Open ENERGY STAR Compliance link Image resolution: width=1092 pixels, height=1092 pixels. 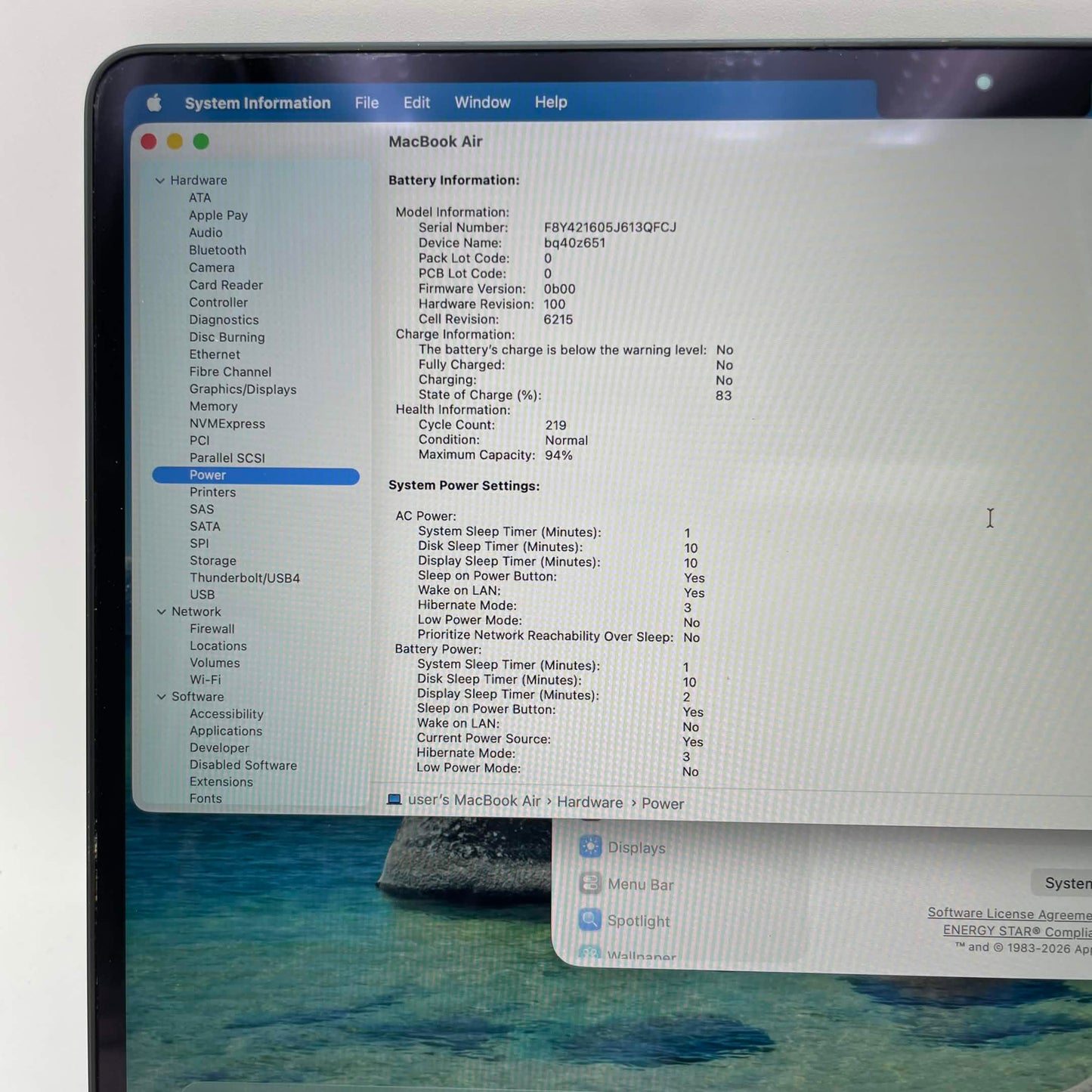point(1017,932)
